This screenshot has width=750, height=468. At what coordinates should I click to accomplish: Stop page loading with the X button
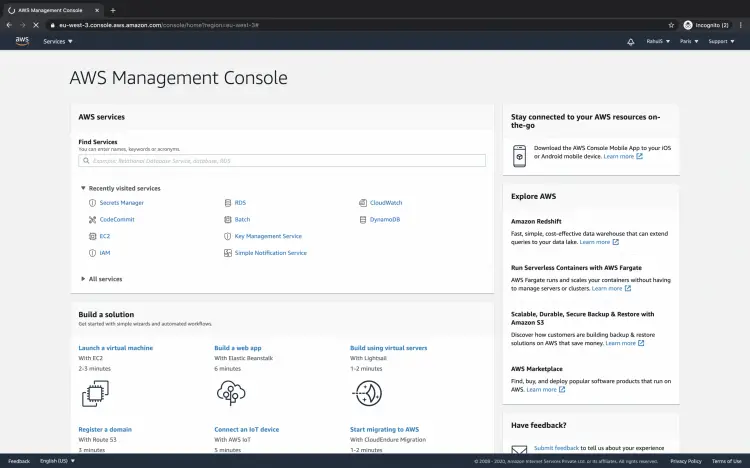[x=36, y=25]
